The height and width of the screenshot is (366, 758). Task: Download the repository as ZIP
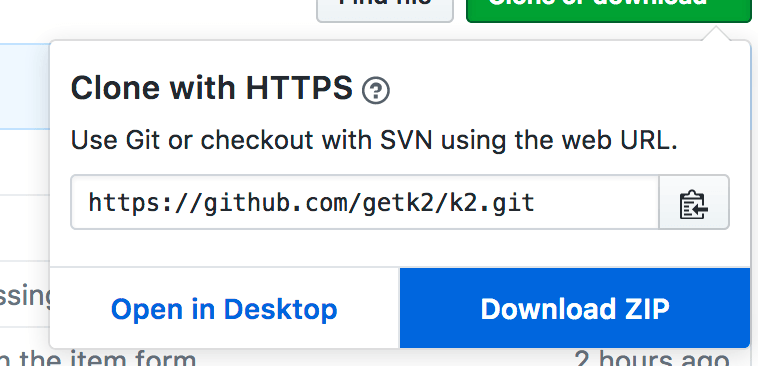click(575, 308)
